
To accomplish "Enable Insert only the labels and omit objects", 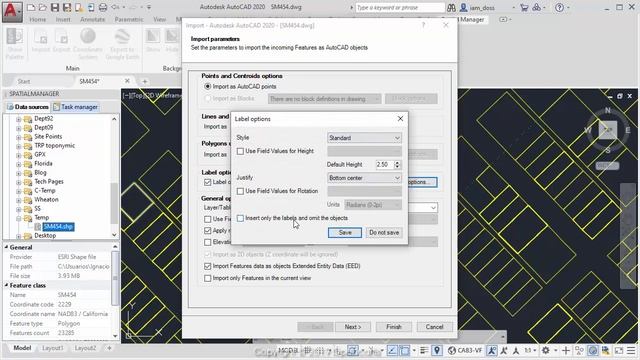I will tap(240, 218).
